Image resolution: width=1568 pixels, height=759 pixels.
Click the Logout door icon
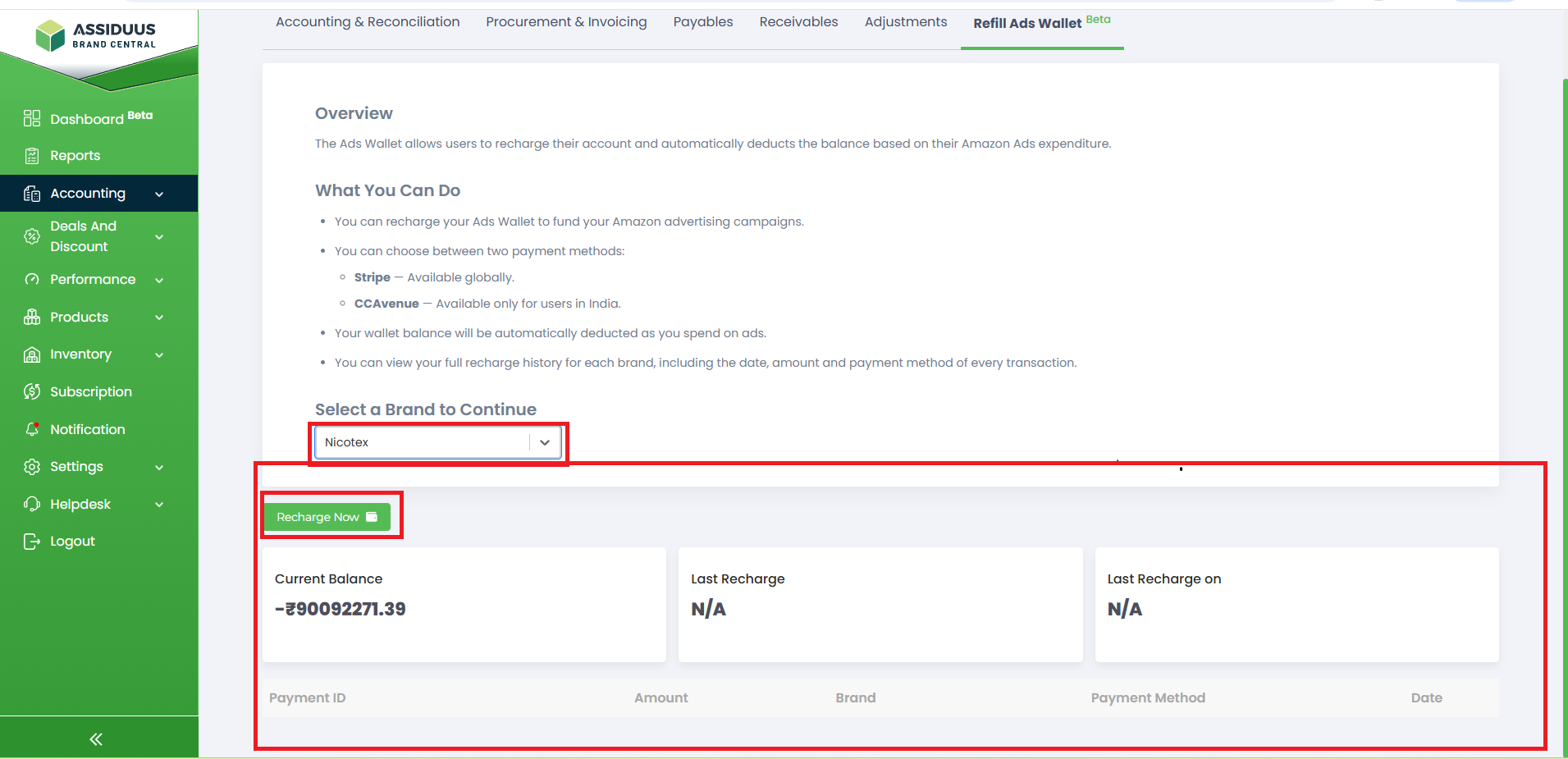click(x=32, y=542)
